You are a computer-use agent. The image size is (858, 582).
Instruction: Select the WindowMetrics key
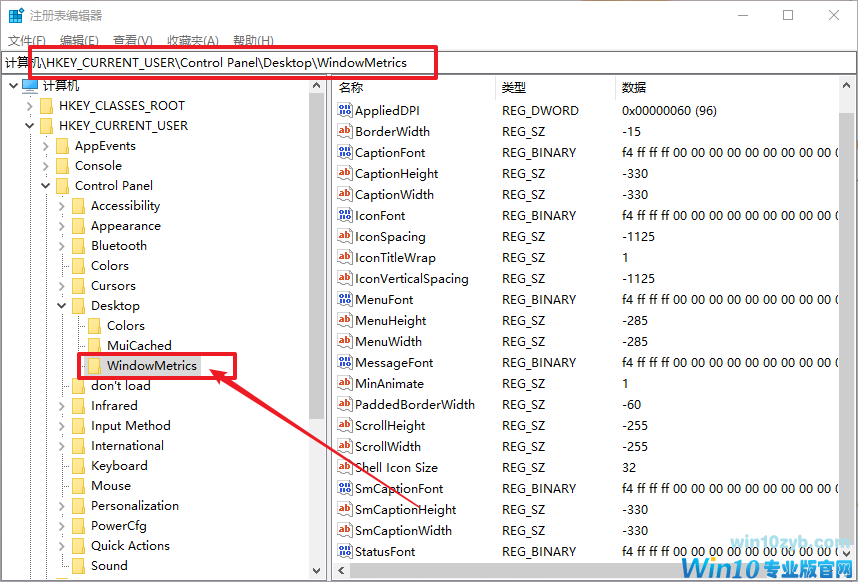152,365
